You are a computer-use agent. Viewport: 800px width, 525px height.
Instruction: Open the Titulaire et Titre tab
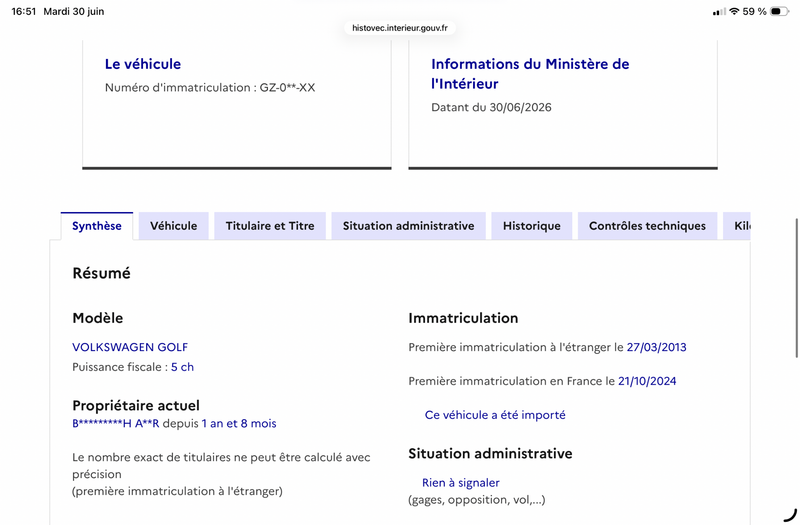[x=270, y=226]
